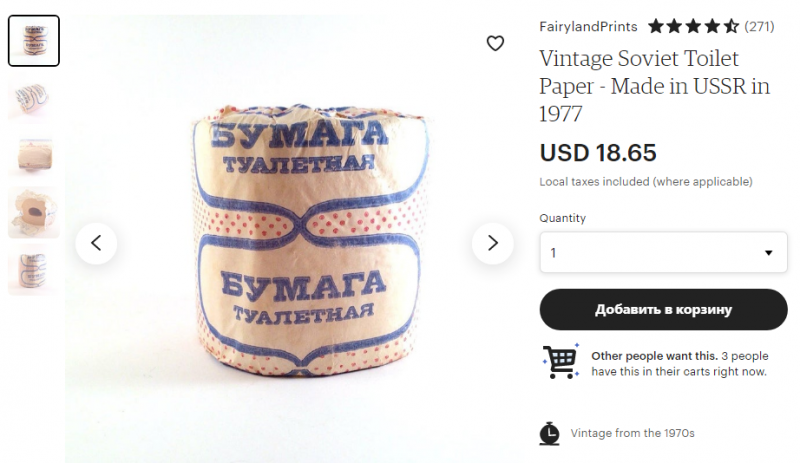
Task: Click the Vintage Soviet Toilet Paper title
Action: point(655,86)
